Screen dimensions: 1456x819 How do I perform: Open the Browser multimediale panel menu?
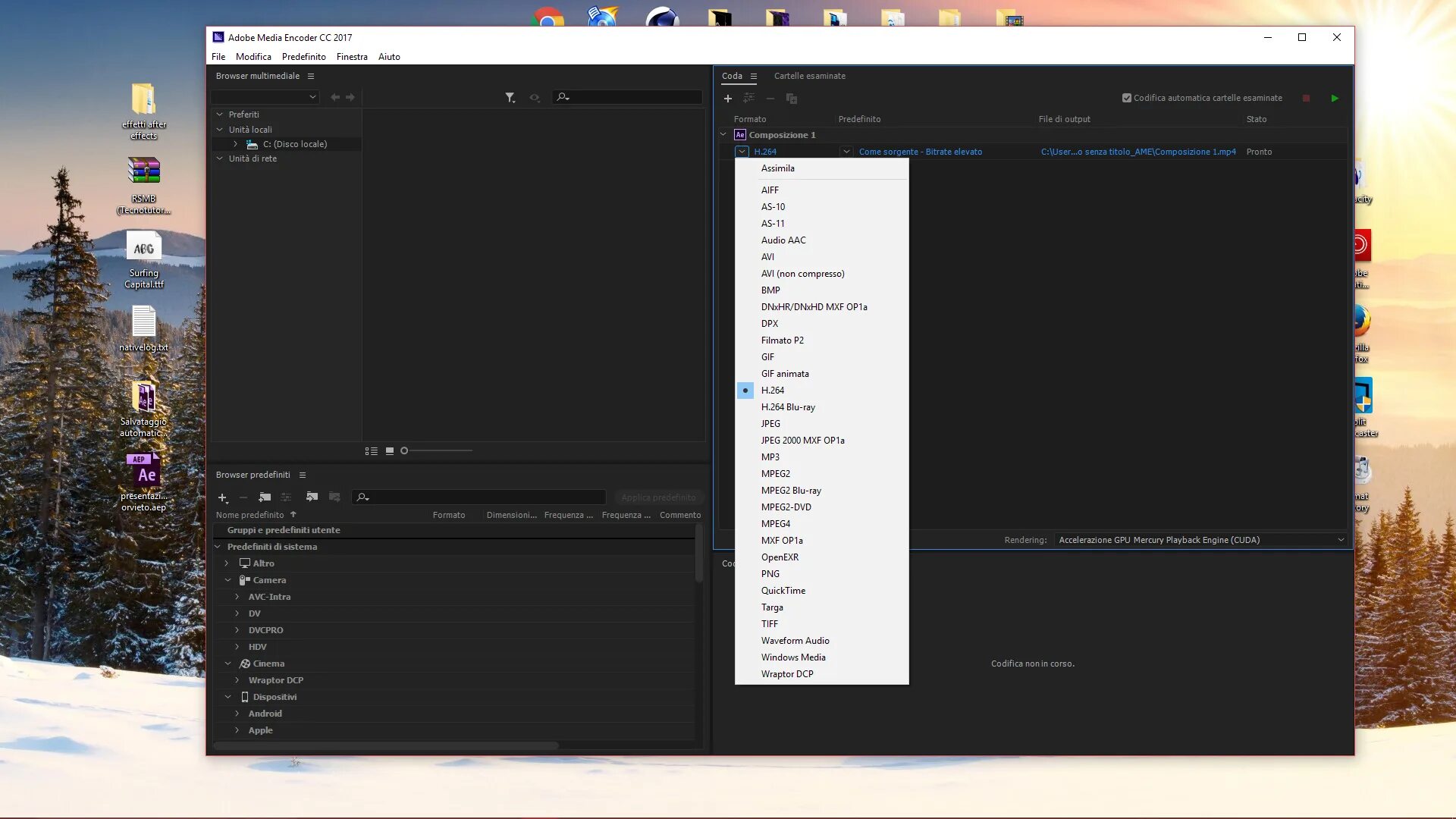tap(310, 76)
